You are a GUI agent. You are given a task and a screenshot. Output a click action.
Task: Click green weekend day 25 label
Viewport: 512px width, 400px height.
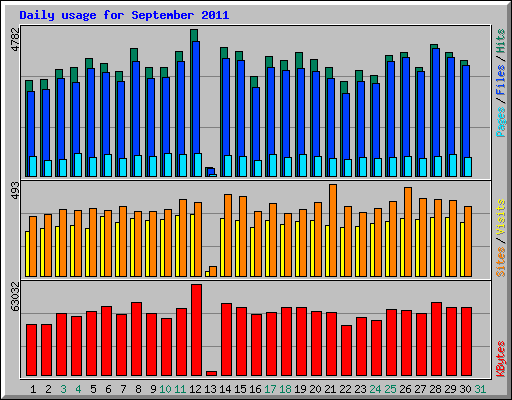click(390, 389)
